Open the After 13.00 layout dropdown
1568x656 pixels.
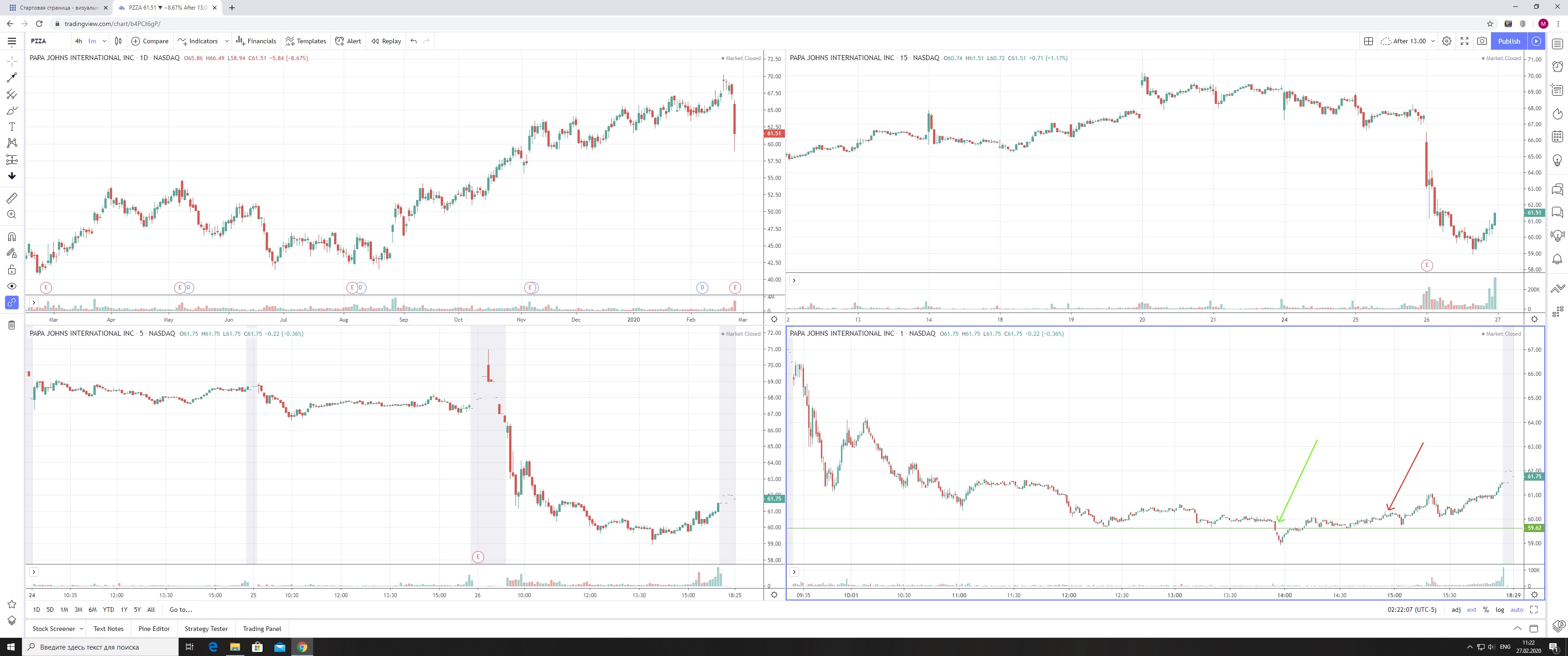click(1433, 41)
